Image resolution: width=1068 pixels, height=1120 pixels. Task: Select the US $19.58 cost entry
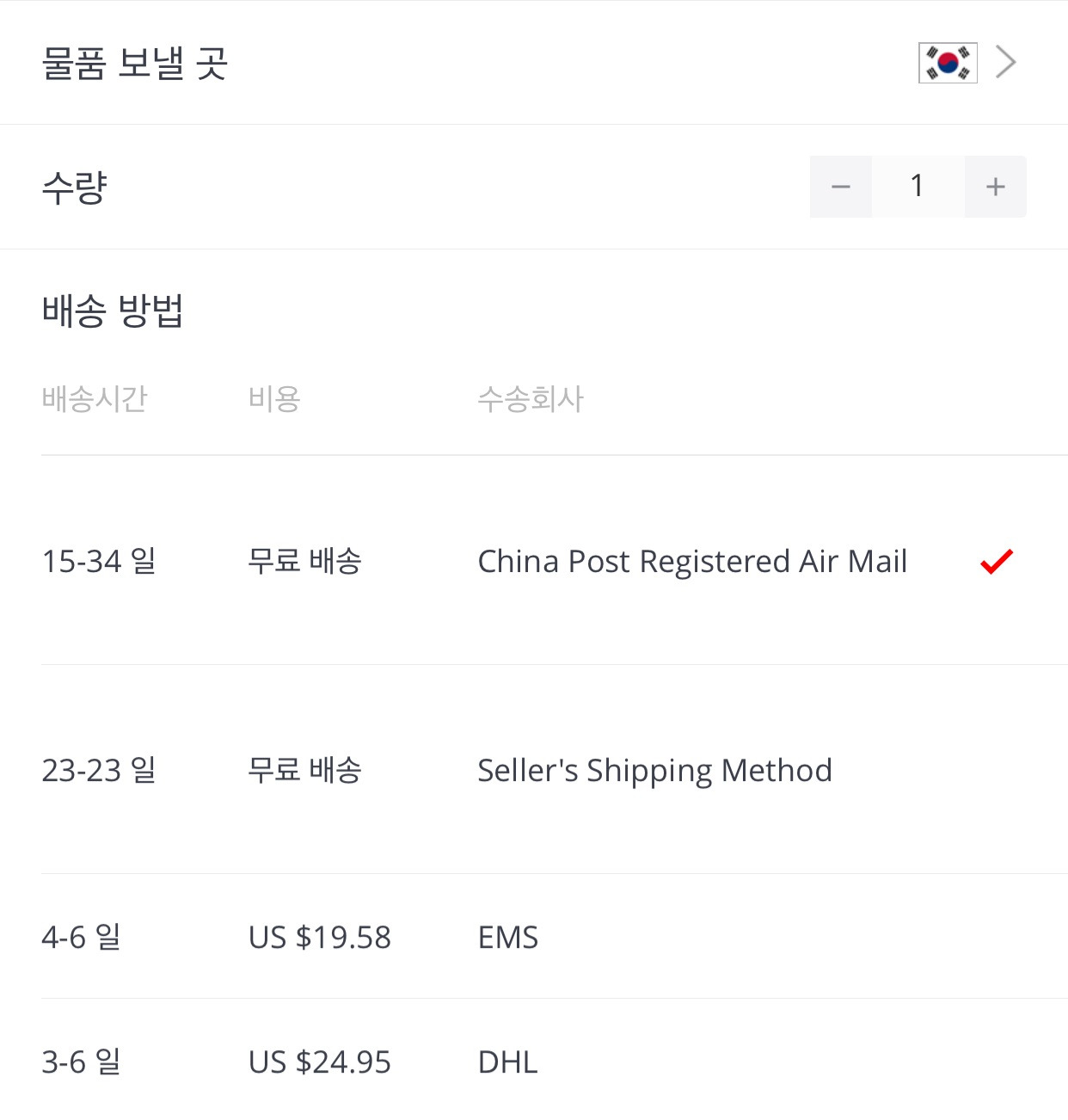click(319, 938)
